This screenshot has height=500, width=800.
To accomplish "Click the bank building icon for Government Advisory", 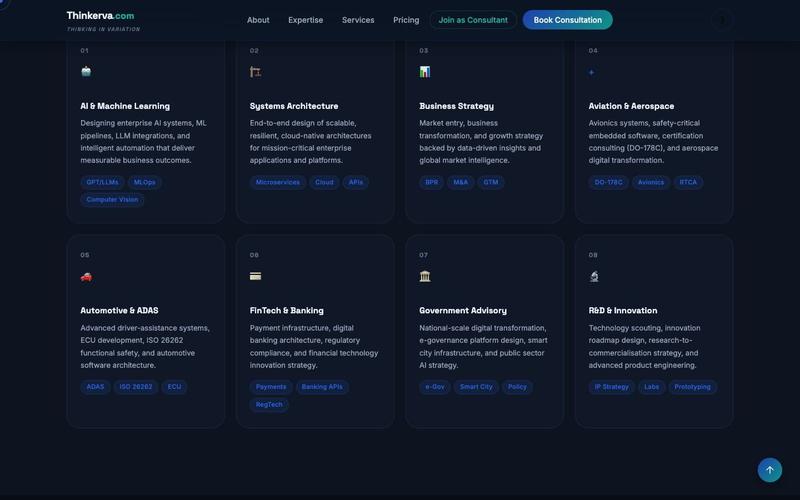I will click(425, 276).
